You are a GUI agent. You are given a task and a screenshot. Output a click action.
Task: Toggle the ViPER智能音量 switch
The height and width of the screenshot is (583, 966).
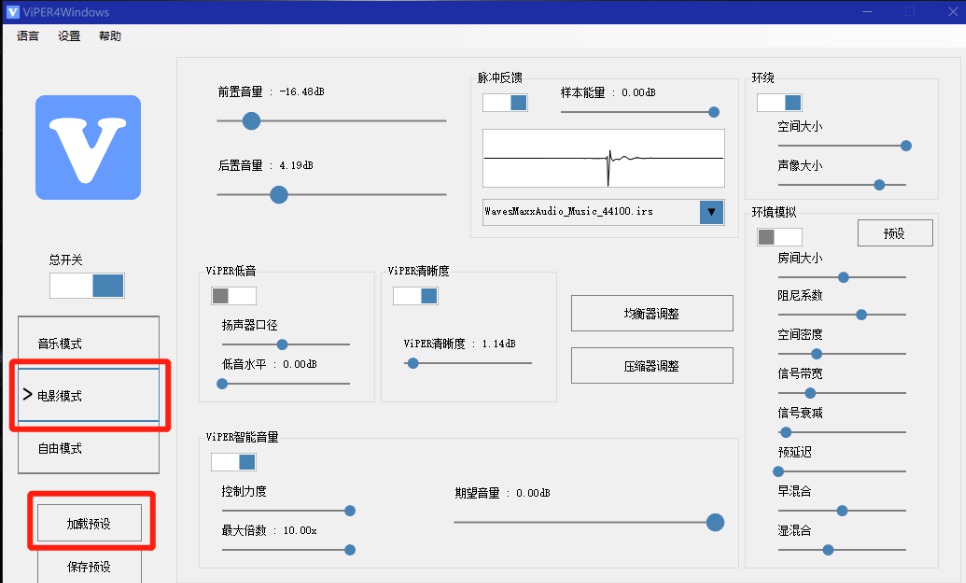(233, 462)
